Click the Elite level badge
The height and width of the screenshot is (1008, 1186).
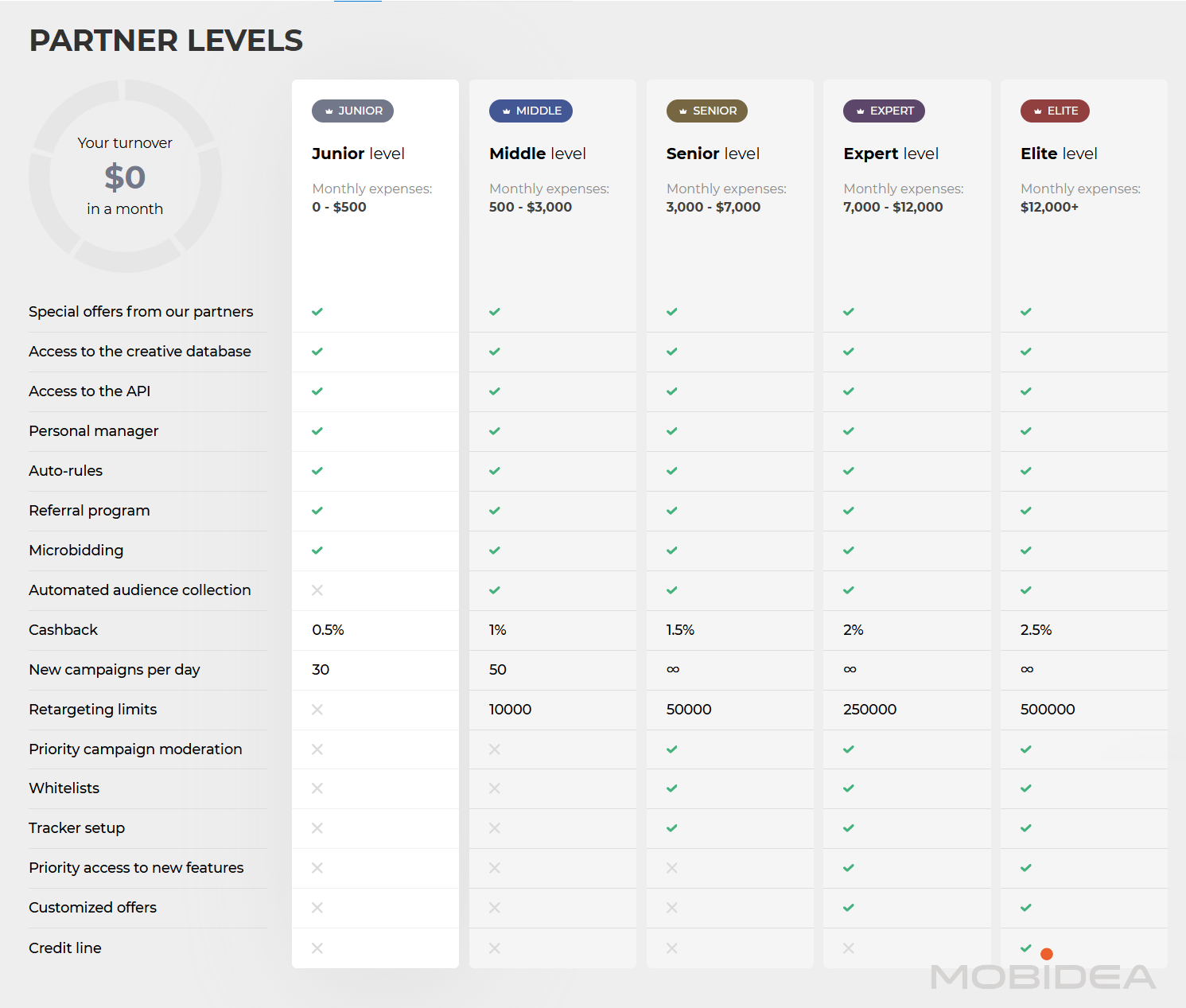tap(1055, 111)
